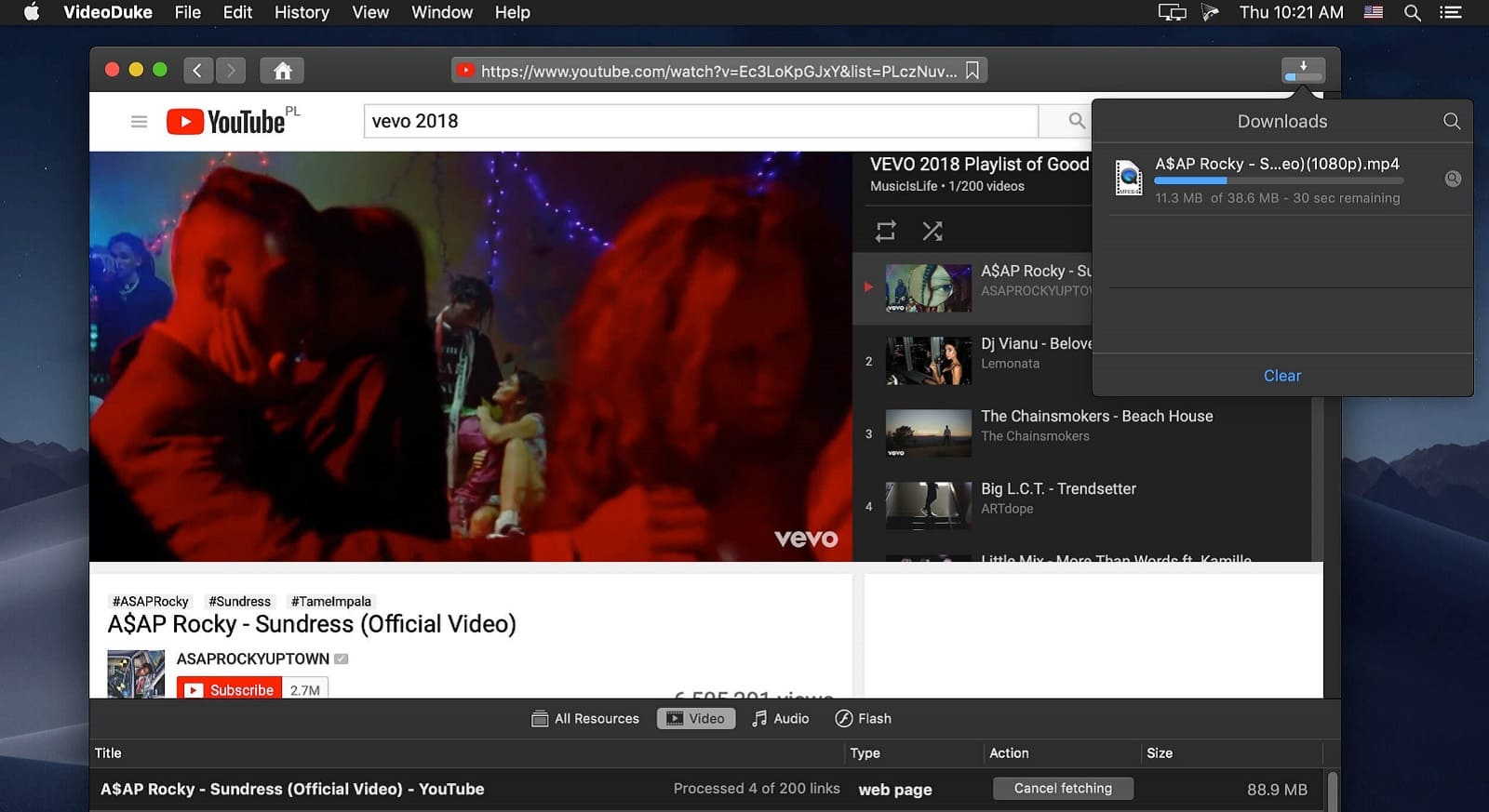Screen dimensions: 1489x812
Task: Clear the downloads list
Action: pyautogui.click(x=1281, y=376)
